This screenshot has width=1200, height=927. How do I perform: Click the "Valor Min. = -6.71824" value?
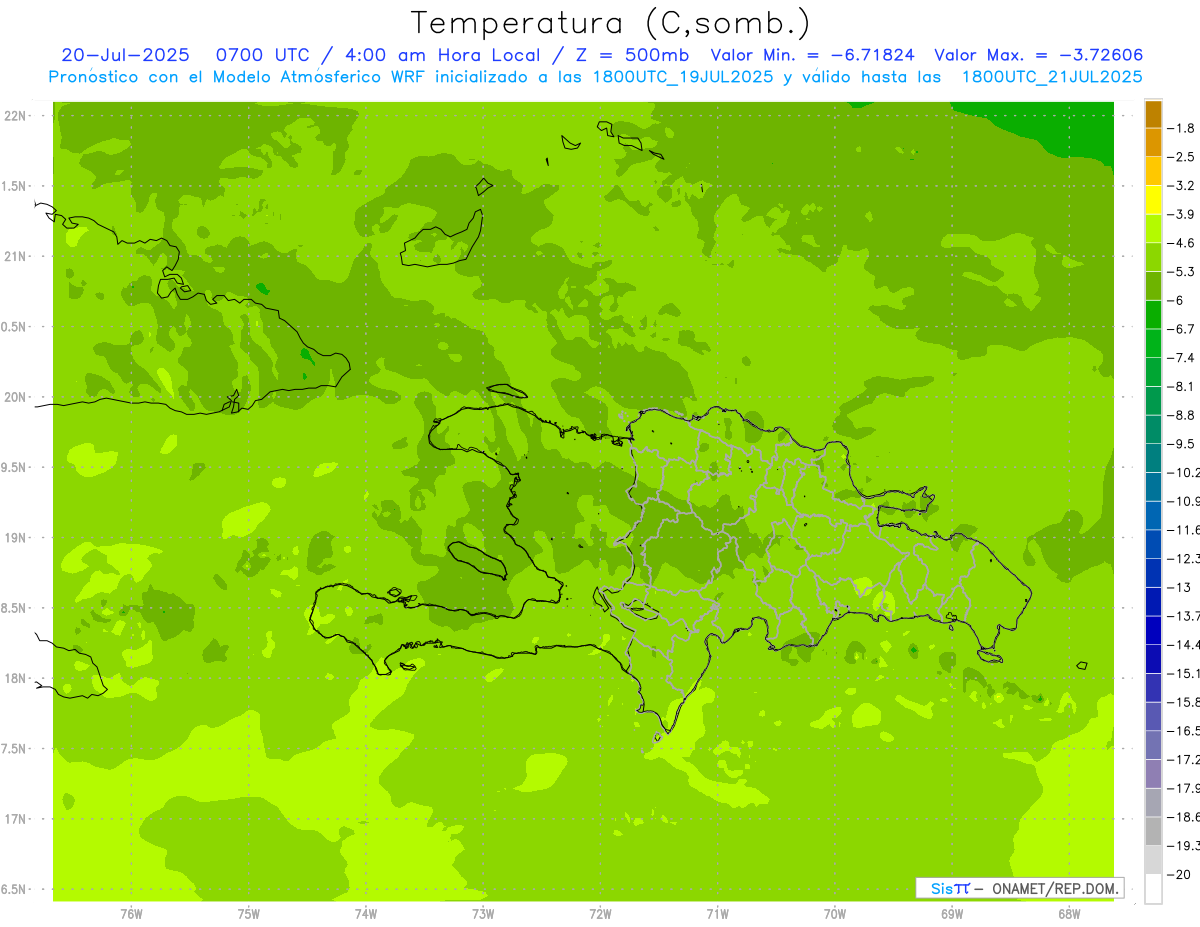812,55
